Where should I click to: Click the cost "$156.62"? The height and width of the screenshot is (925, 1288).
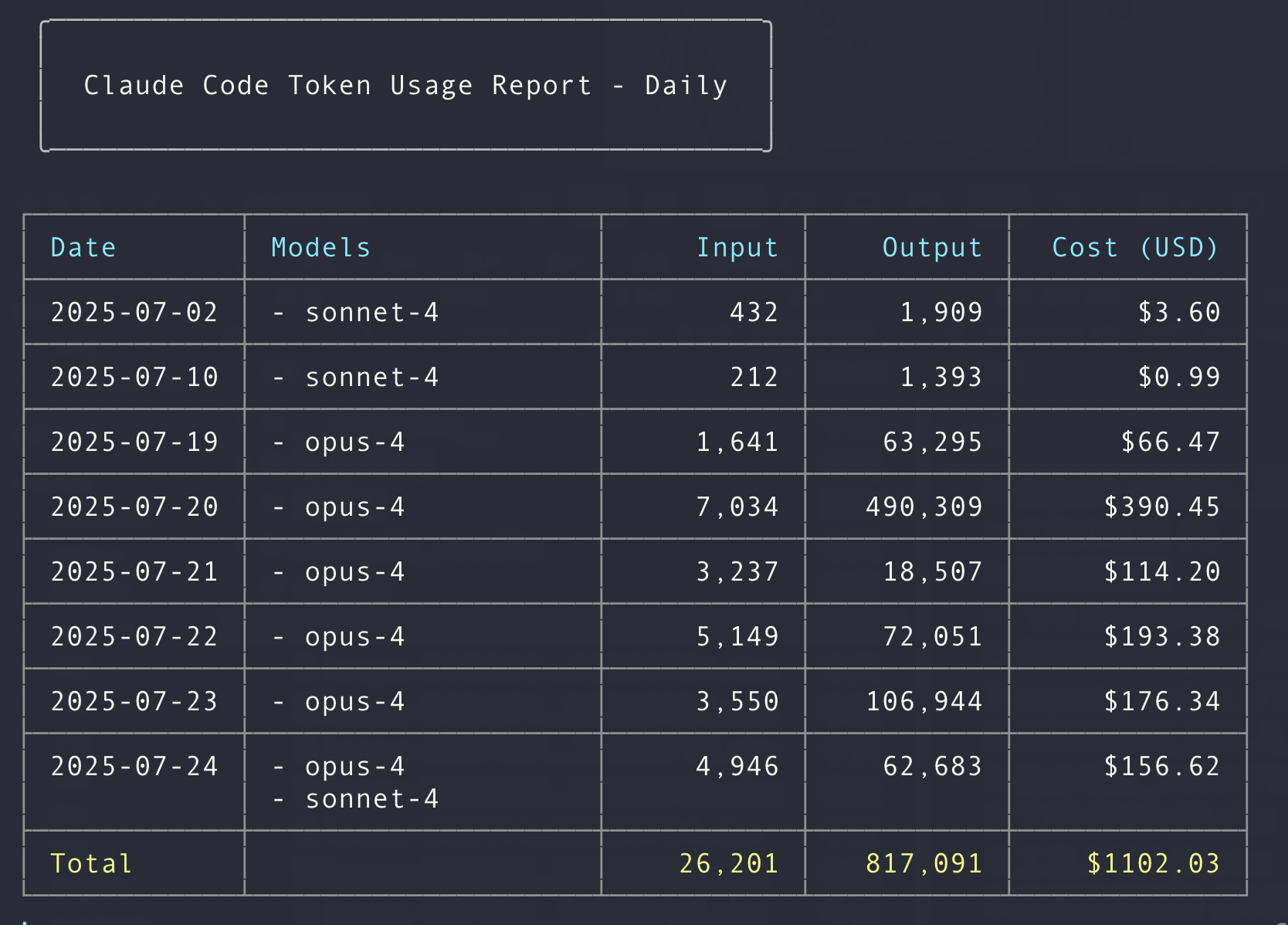(1162, 766)
